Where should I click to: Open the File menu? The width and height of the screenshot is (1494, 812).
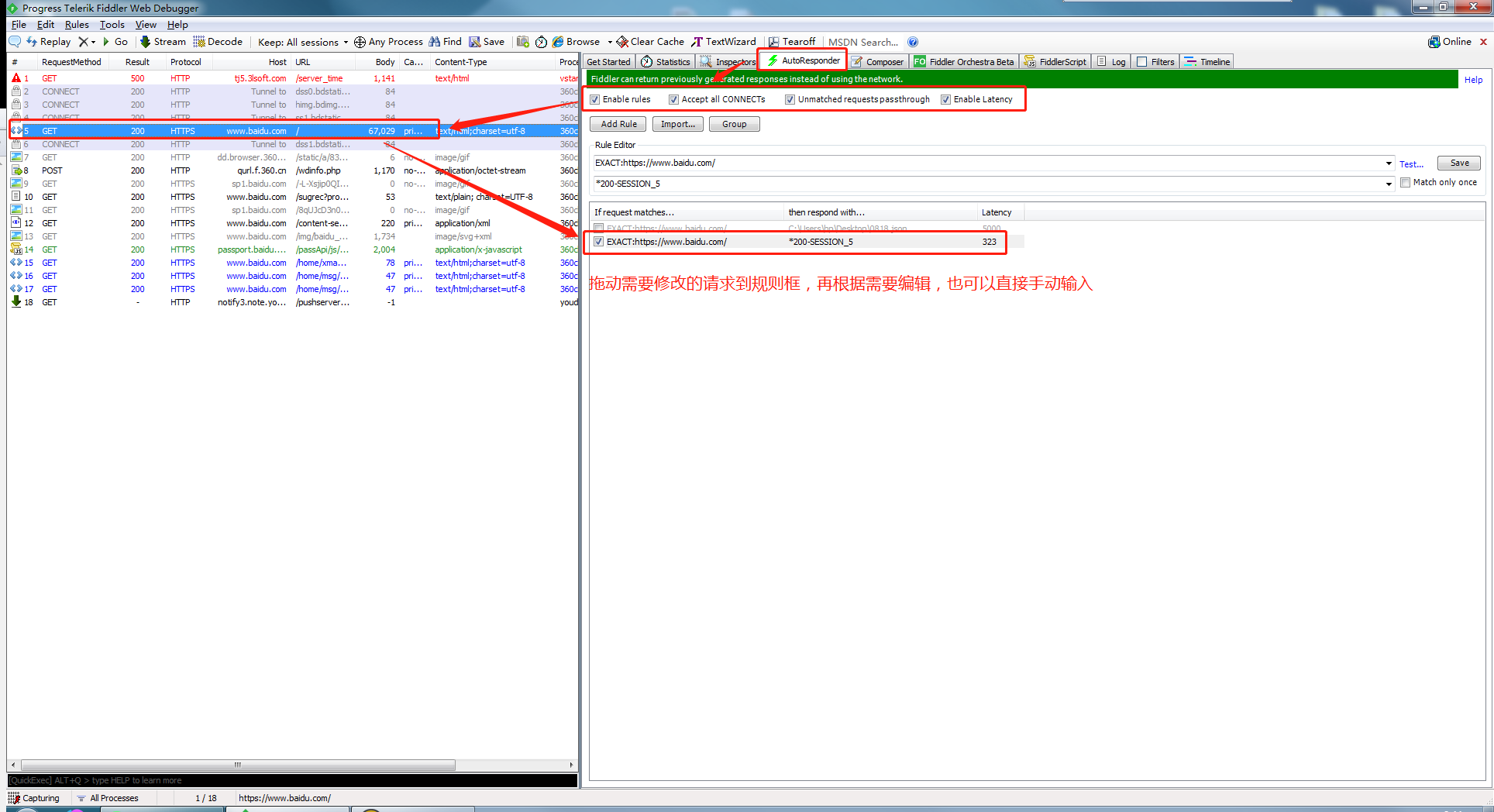[19, 25]
